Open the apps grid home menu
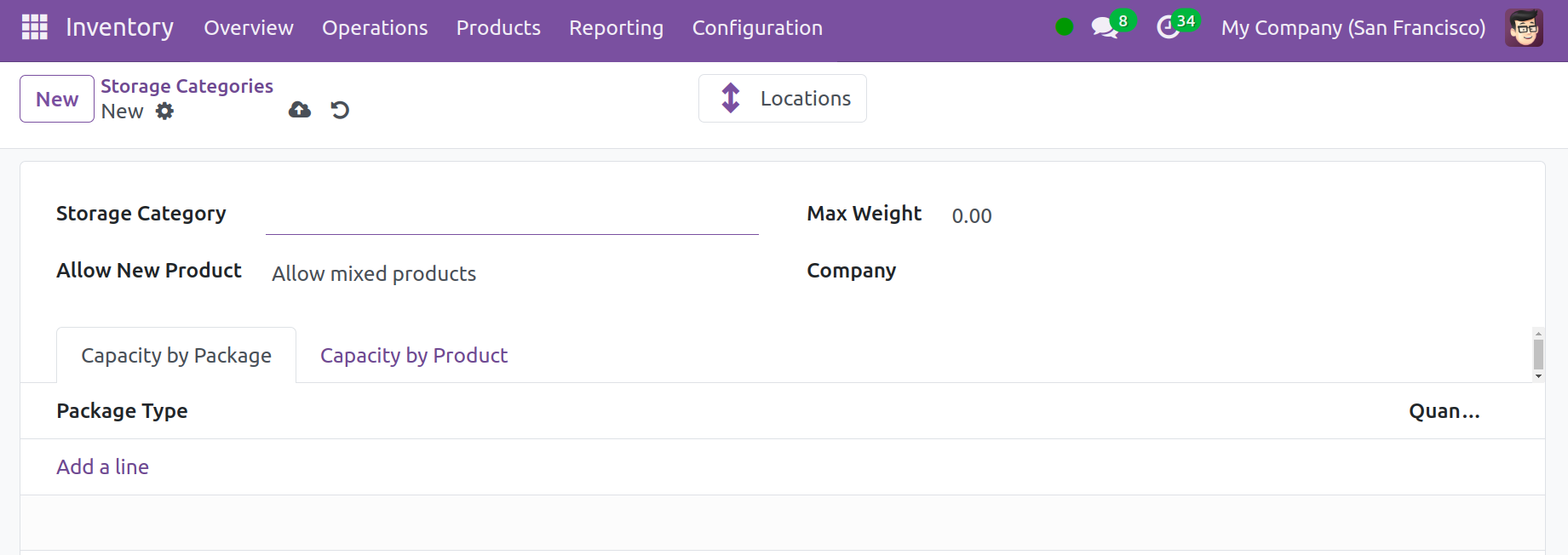The width and height of the screenshot is (1568, 555). click(34, 27)
